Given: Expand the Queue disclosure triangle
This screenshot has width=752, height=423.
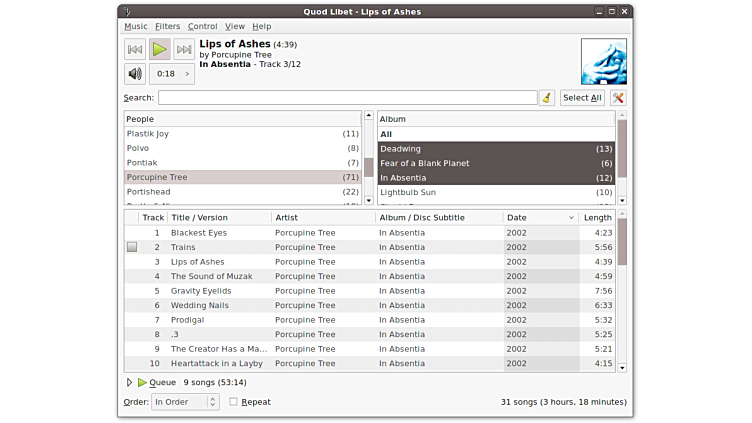Looking at the screenshot, I should pyautogui.click(x=129, y=382).
